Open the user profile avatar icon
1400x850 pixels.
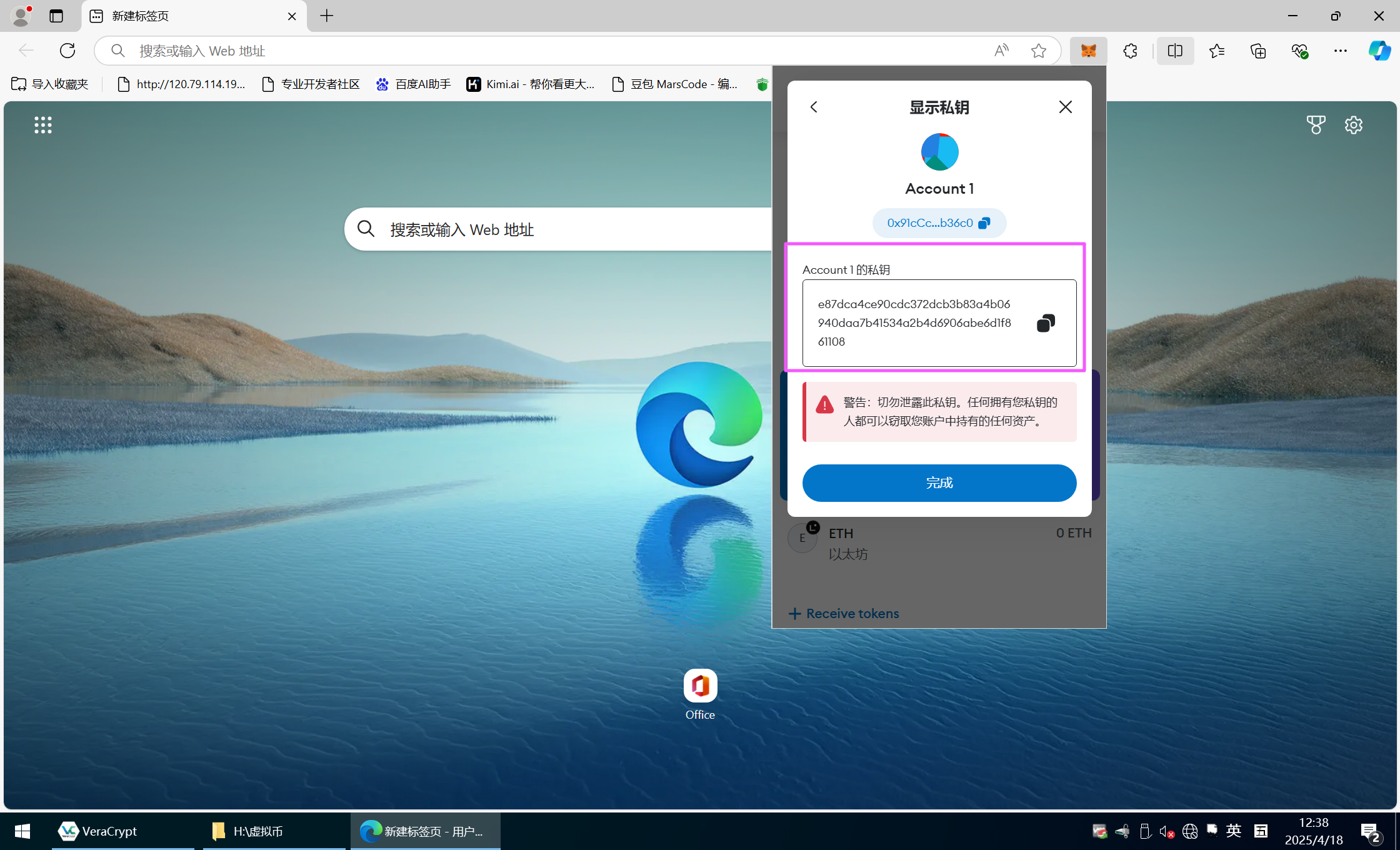(x=21, y=16)
